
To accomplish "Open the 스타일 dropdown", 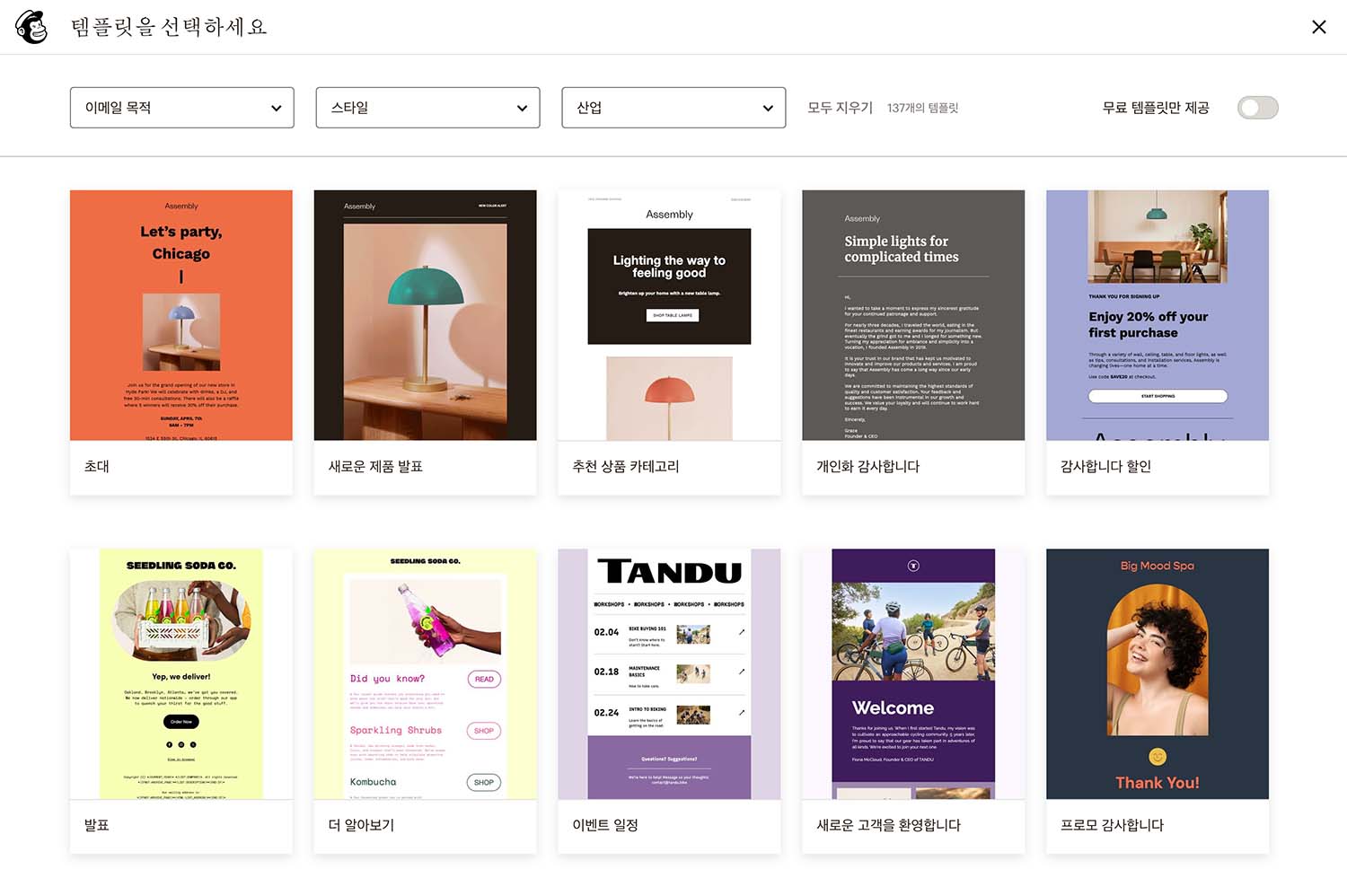I will pos(427,108).
